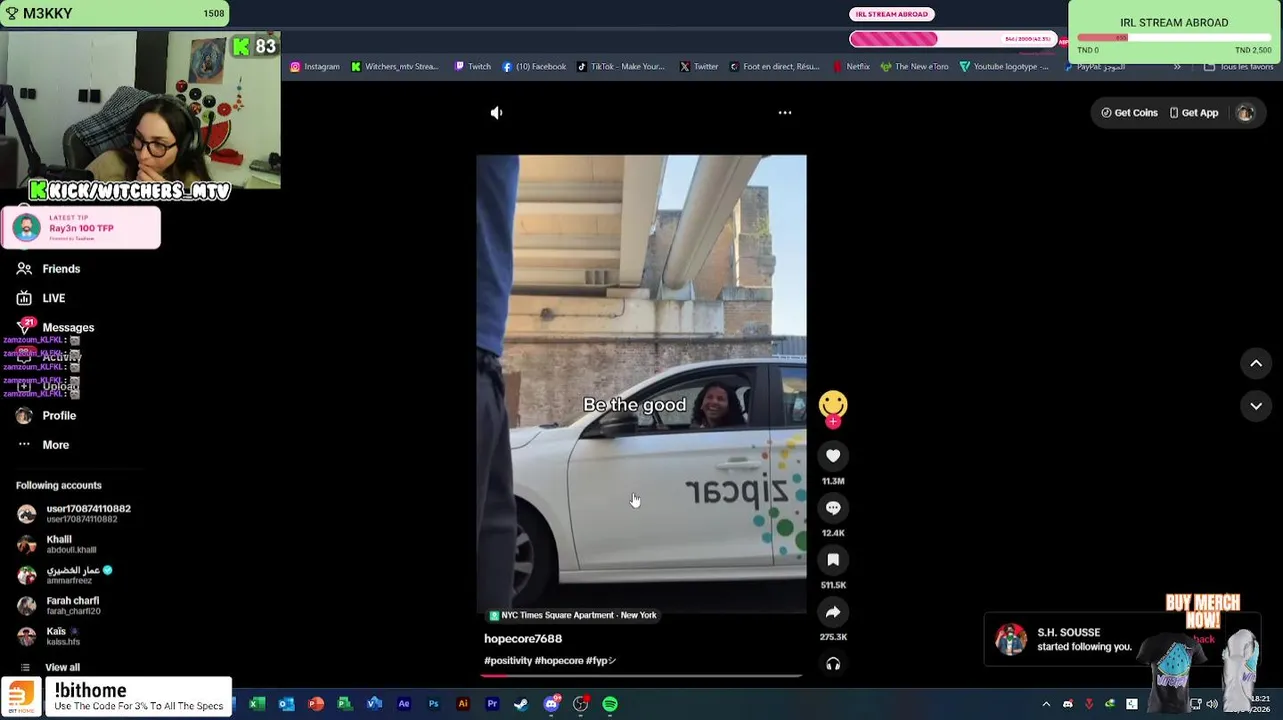Open the Twitch bookmark
The height and width of the screenshot is (720, 1283).
[472, 67]
